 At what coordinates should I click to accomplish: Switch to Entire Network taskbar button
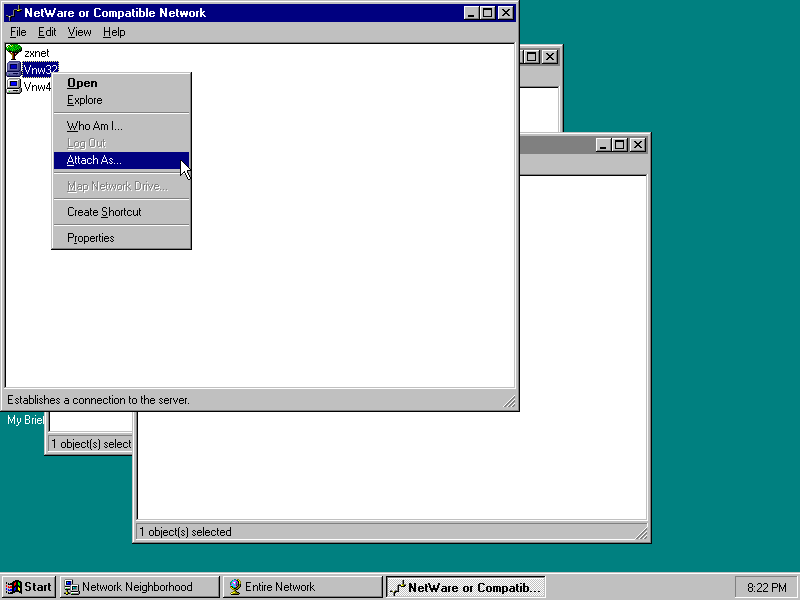[x=303, y=587]
